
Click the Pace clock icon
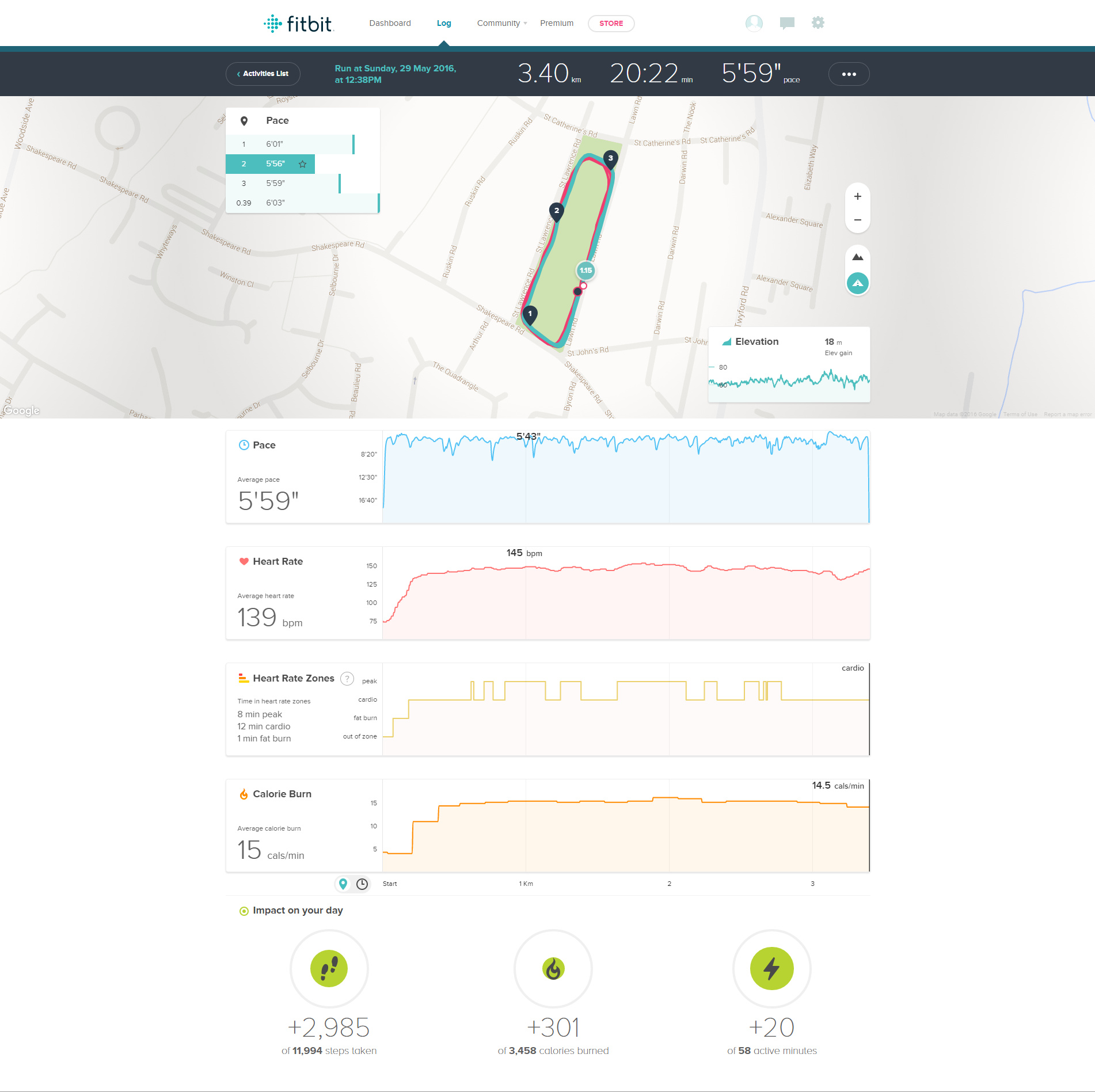tap(244, 445)
